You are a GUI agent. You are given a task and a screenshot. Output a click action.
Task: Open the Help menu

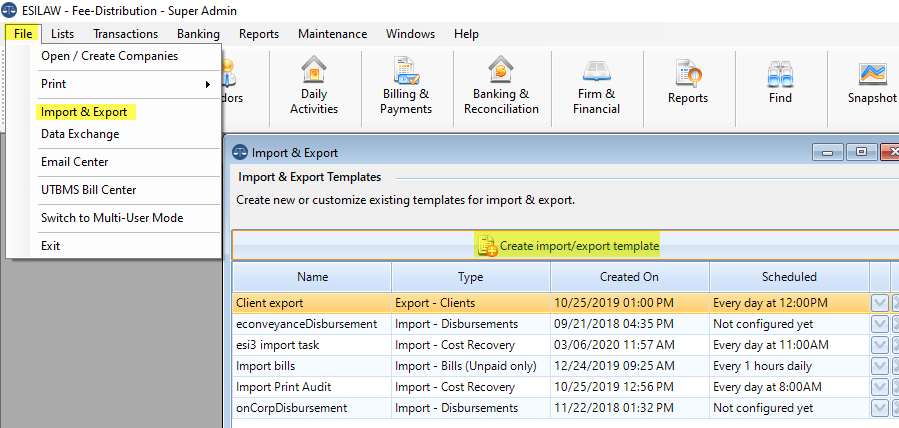[466, 34]
